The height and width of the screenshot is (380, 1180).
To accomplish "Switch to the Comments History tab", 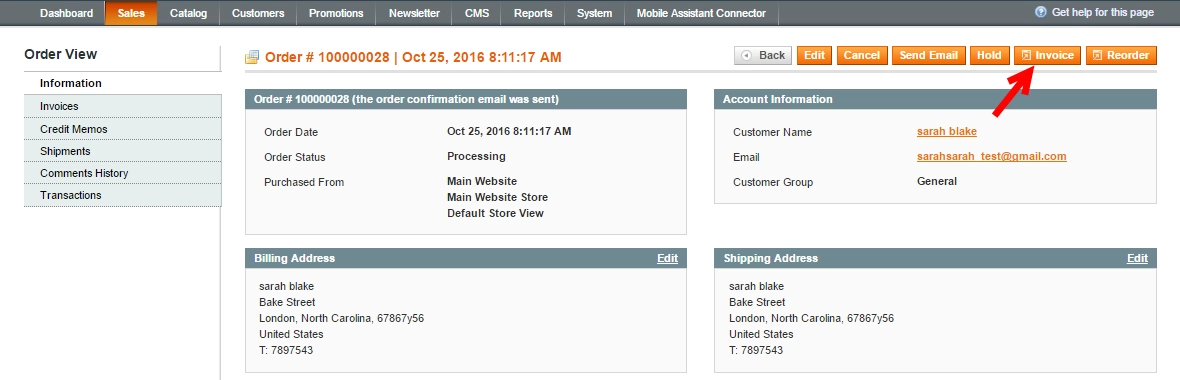I will pos(123,173).
